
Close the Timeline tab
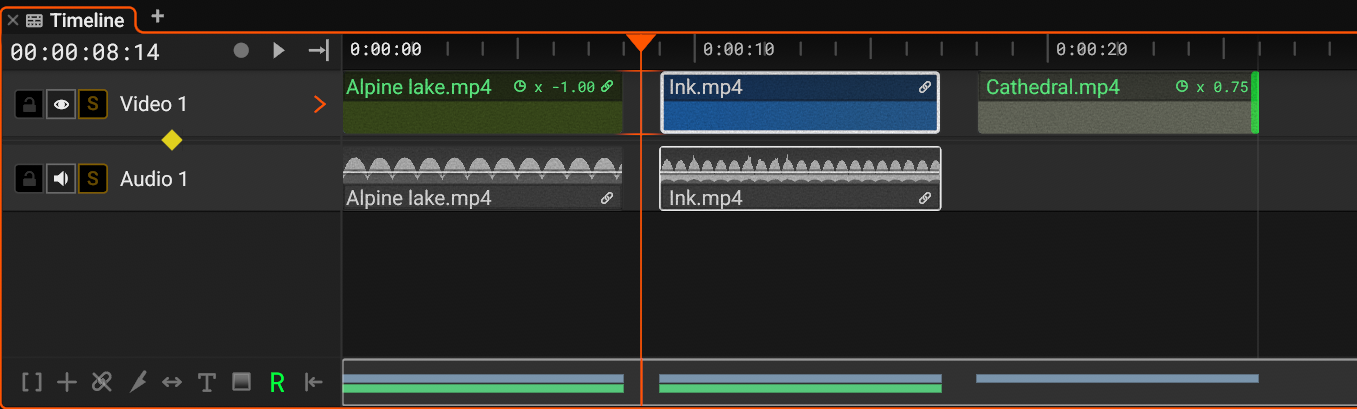pos(13,20)
